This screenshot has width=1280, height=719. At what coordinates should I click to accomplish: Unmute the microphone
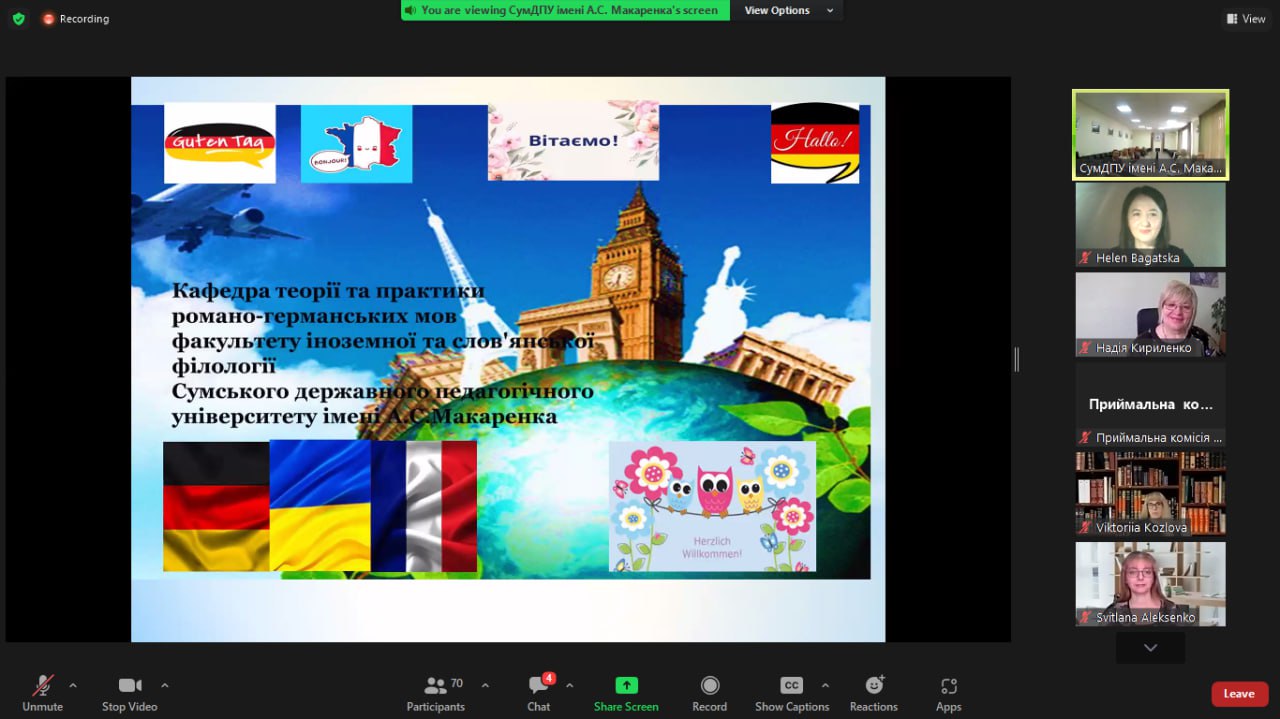42,693
